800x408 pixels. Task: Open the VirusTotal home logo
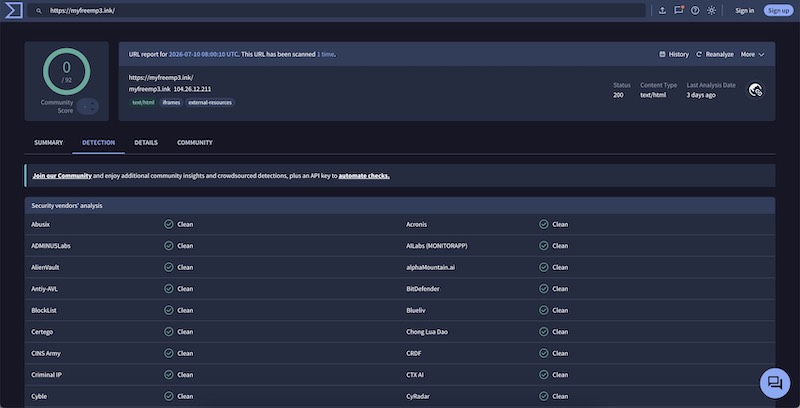pyautogui.click(x=13, y=10)
